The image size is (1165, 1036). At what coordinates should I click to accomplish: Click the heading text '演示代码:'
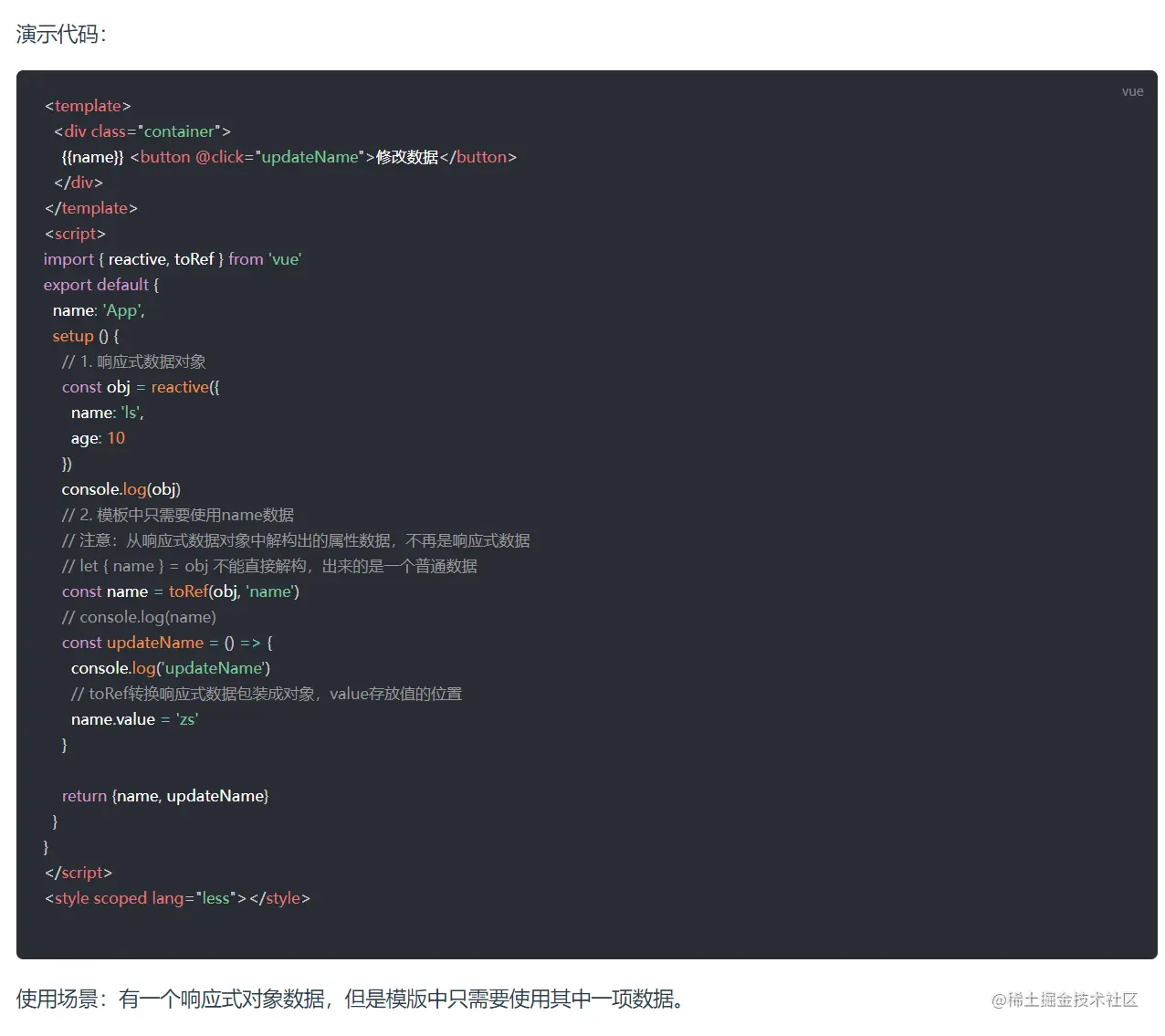click(x=61, y=34)
